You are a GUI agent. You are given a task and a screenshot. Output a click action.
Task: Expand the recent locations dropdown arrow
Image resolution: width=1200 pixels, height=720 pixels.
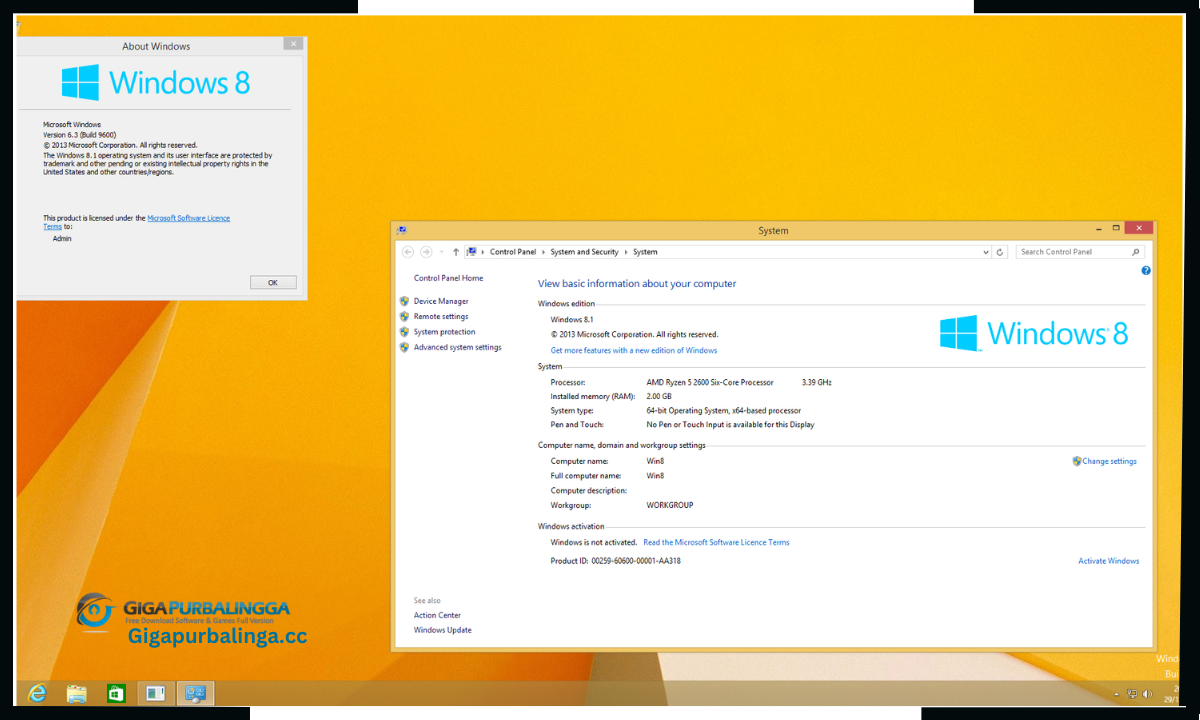tap(441, 253)
